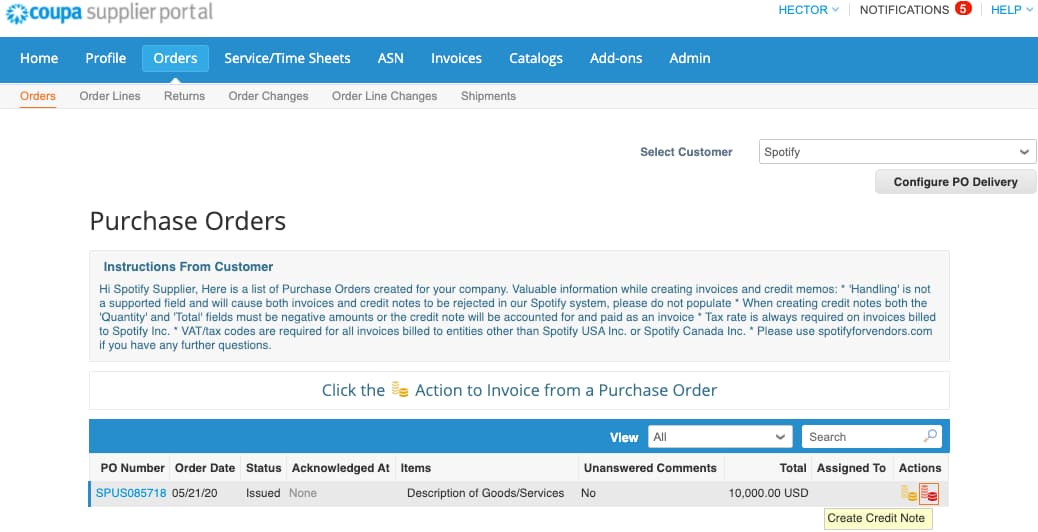1038x532 pixels.
Task: Sort by Total column header
Action: pos(792,468)
